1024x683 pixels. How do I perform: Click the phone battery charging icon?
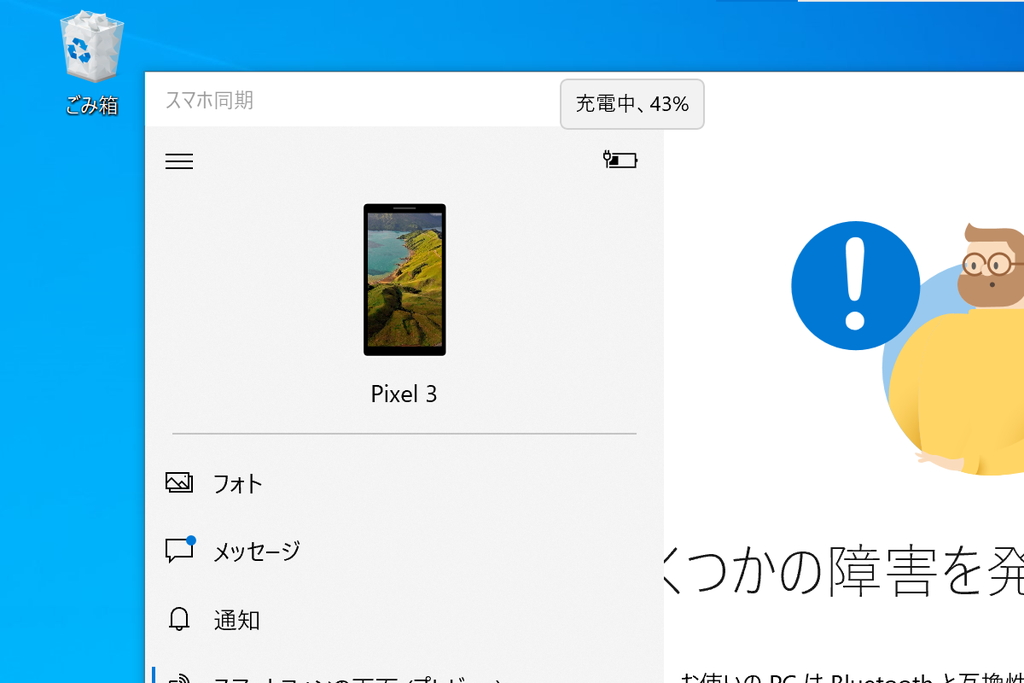620,159
